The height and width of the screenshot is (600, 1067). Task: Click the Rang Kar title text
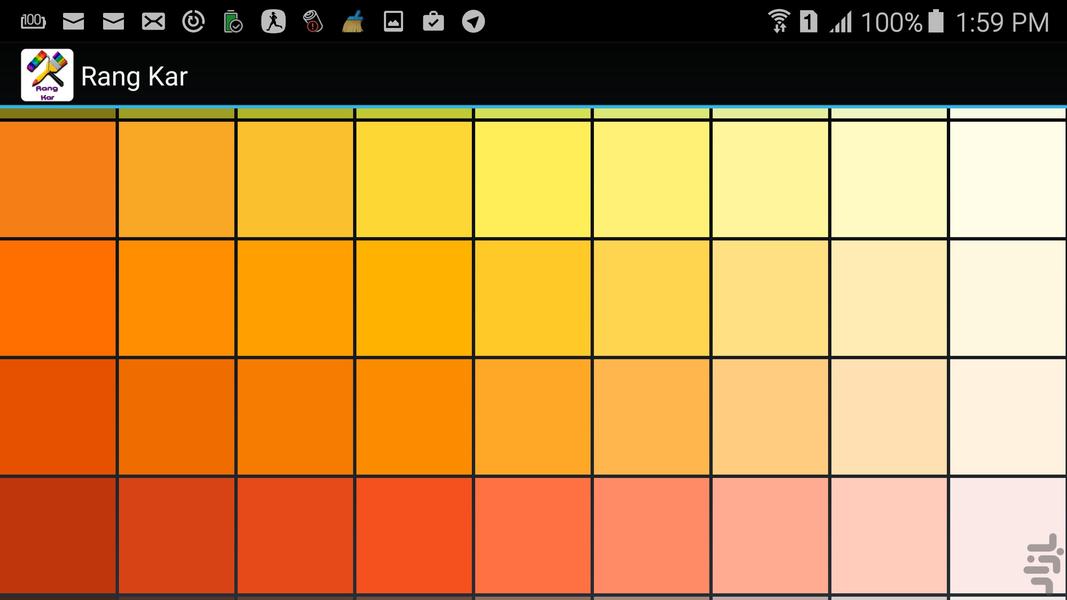click(134, 77)
